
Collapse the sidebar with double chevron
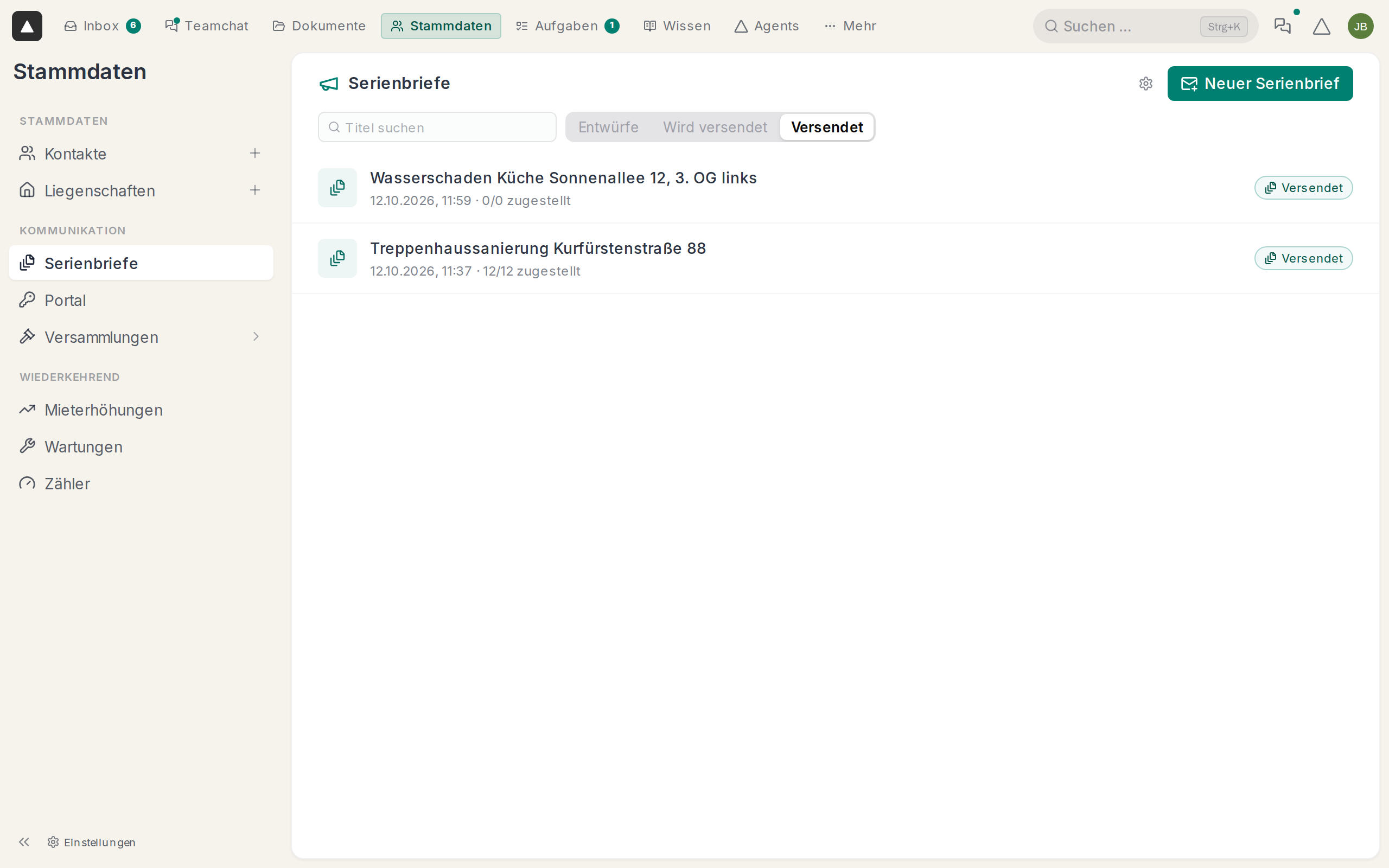pos(24,841)
